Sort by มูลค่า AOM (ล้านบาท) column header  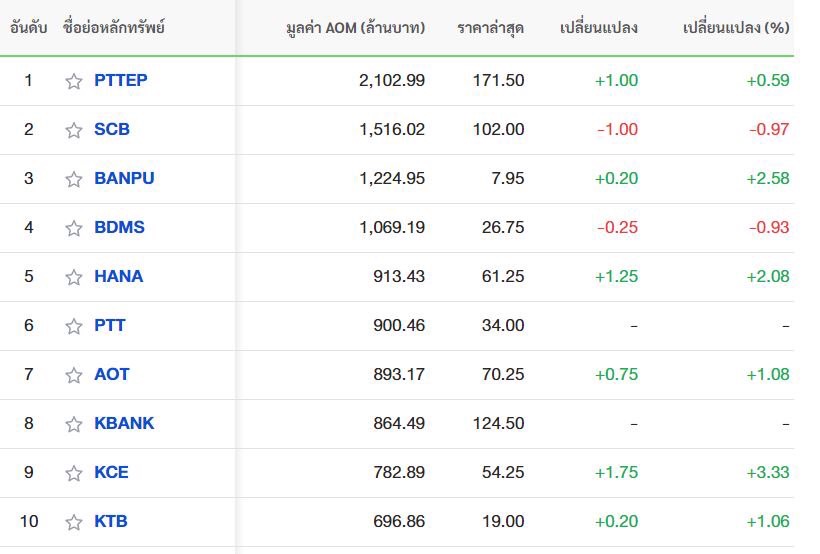[x=356, y=27]
